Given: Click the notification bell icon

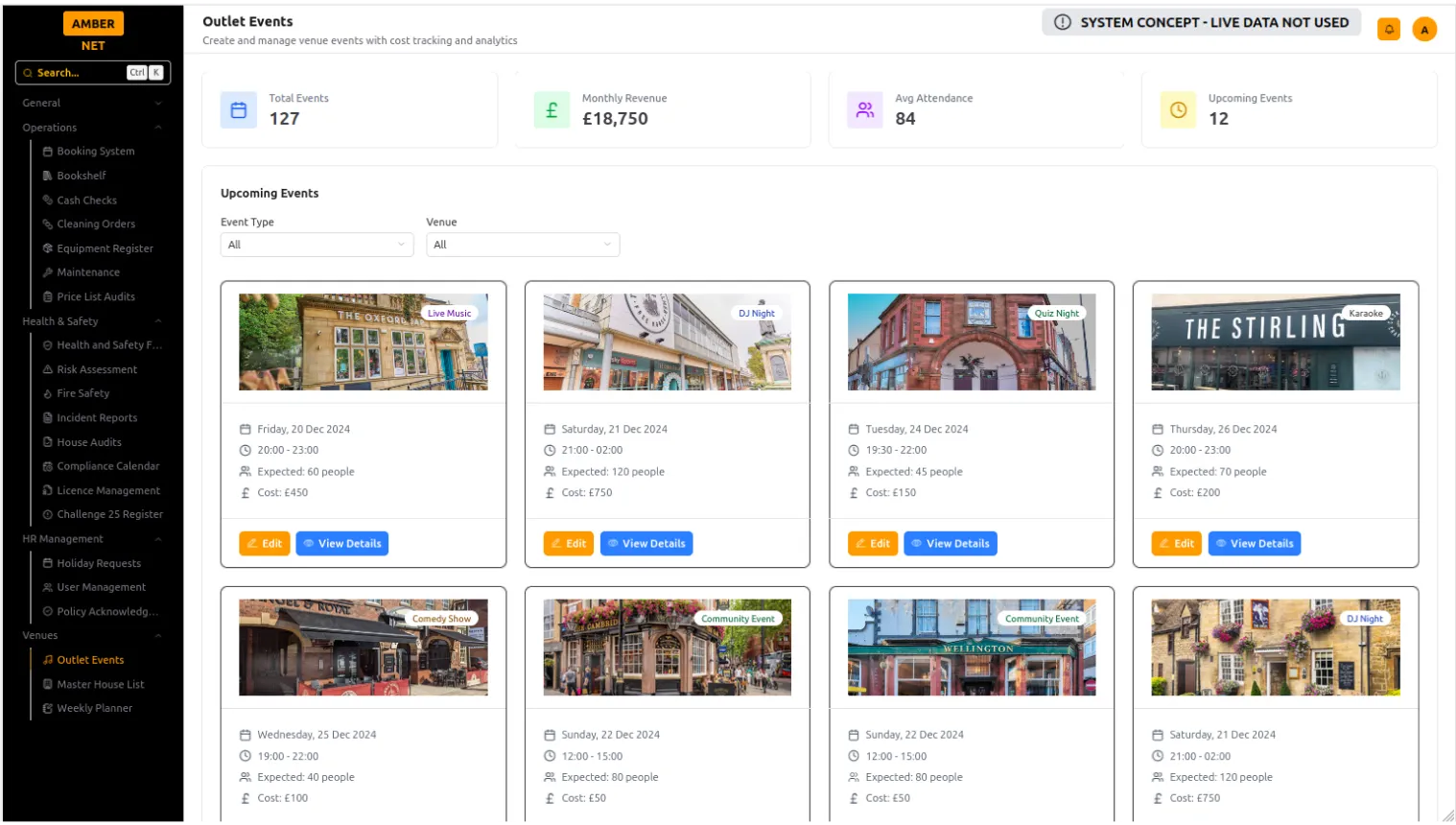Looking at the screenshot, I should pyautogui.click(x=1388, y=30).
